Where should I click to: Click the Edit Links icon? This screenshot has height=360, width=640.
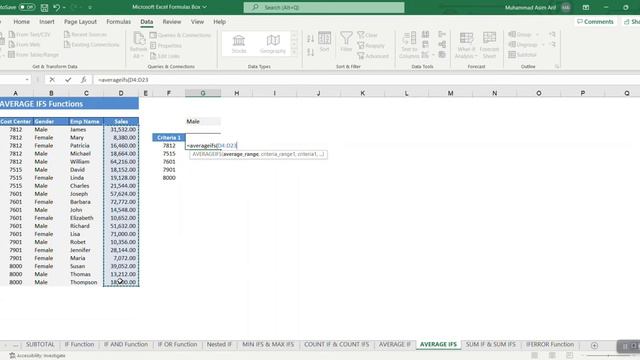[153, 56]
